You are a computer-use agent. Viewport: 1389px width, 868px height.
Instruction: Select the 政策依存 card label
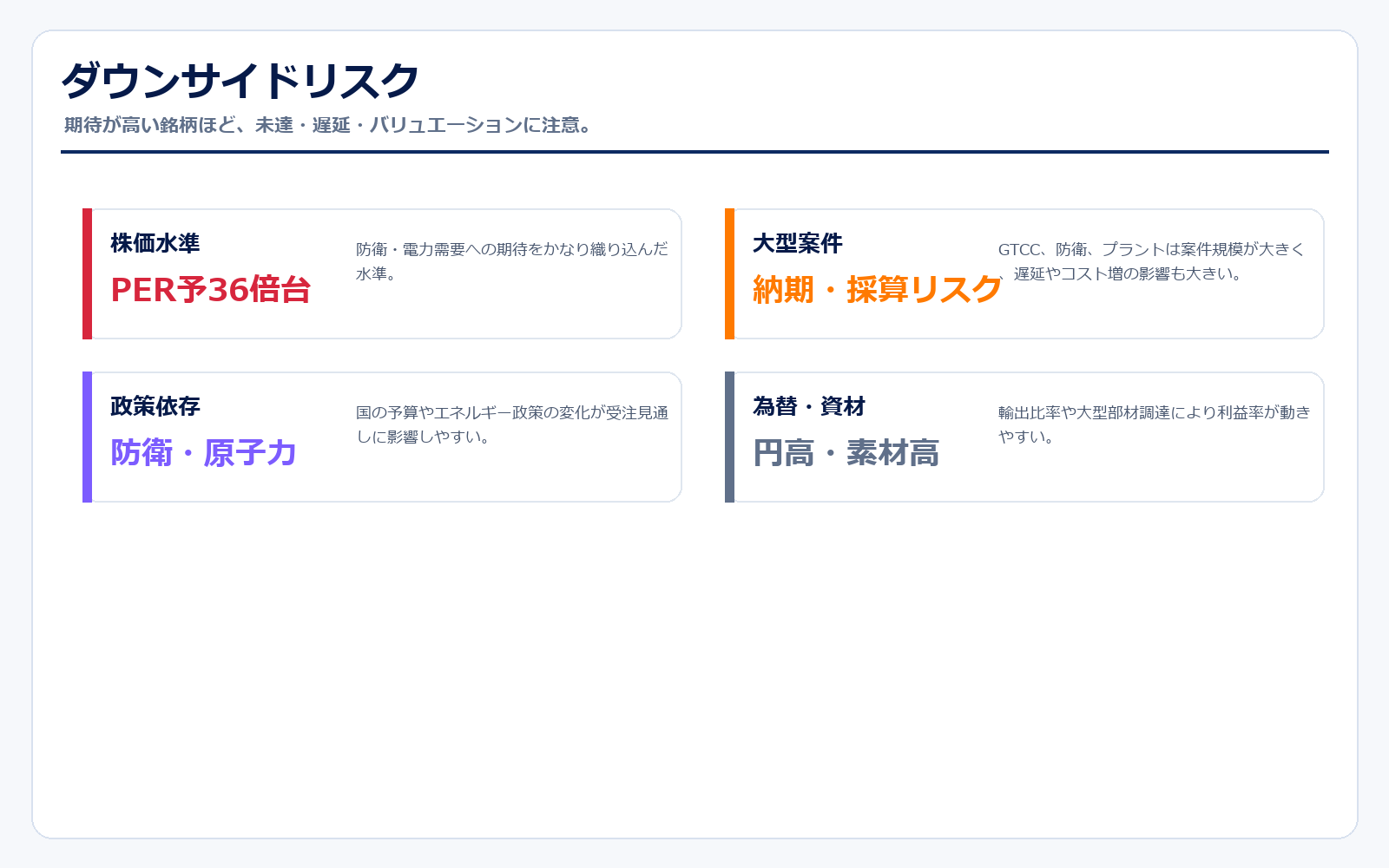(155, 406)
